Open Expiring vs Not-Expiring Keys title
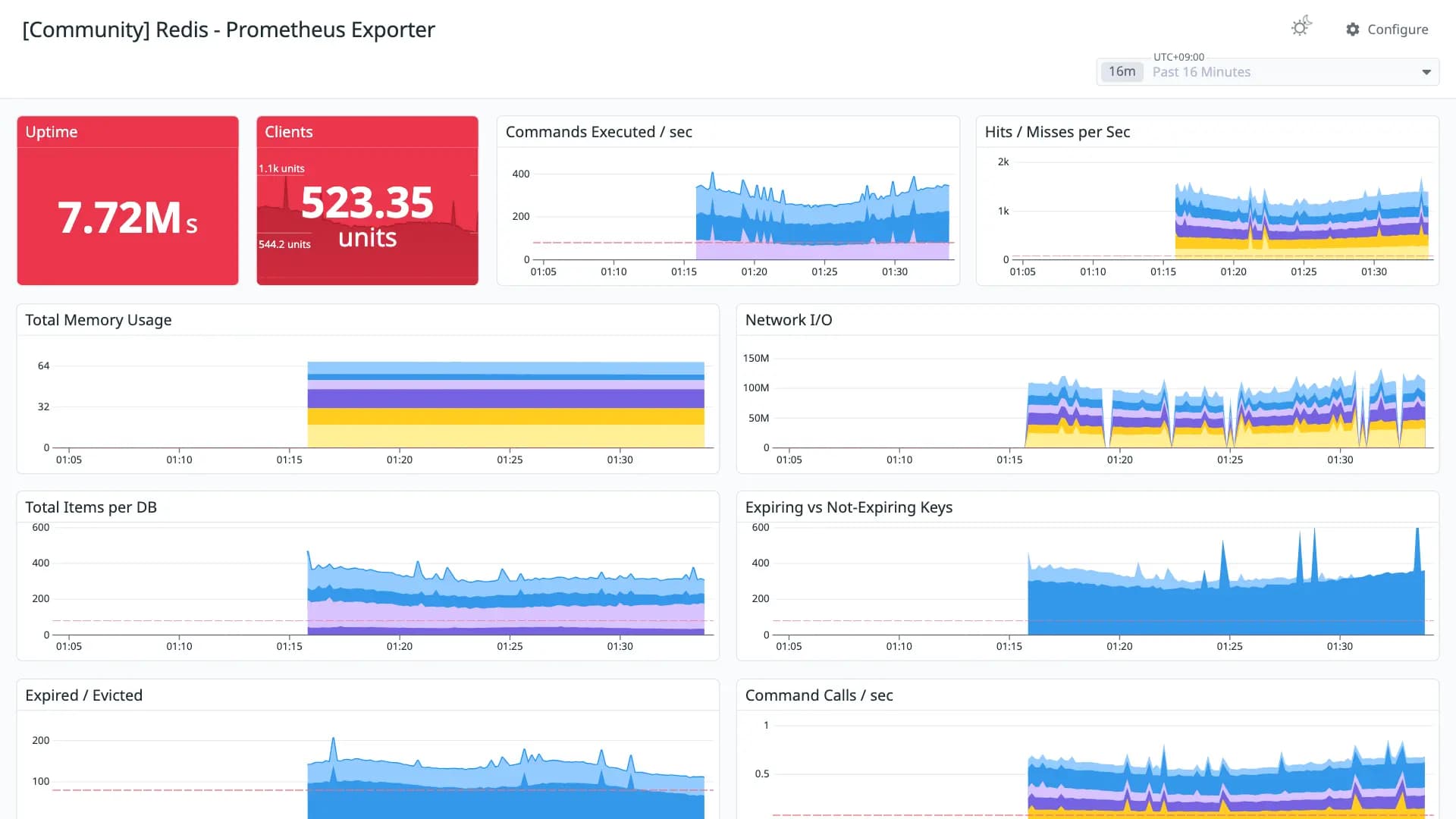The width and height of the screenshot is (1456, 819). pyautogui.click(x=849, y=507)
